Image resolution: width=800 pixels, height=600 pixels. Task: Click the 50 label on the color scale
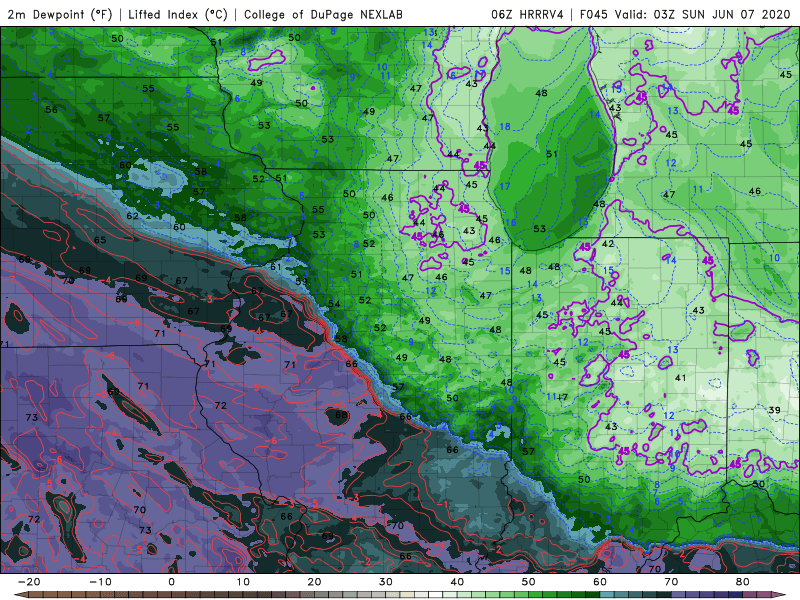[x=529, y=582]
